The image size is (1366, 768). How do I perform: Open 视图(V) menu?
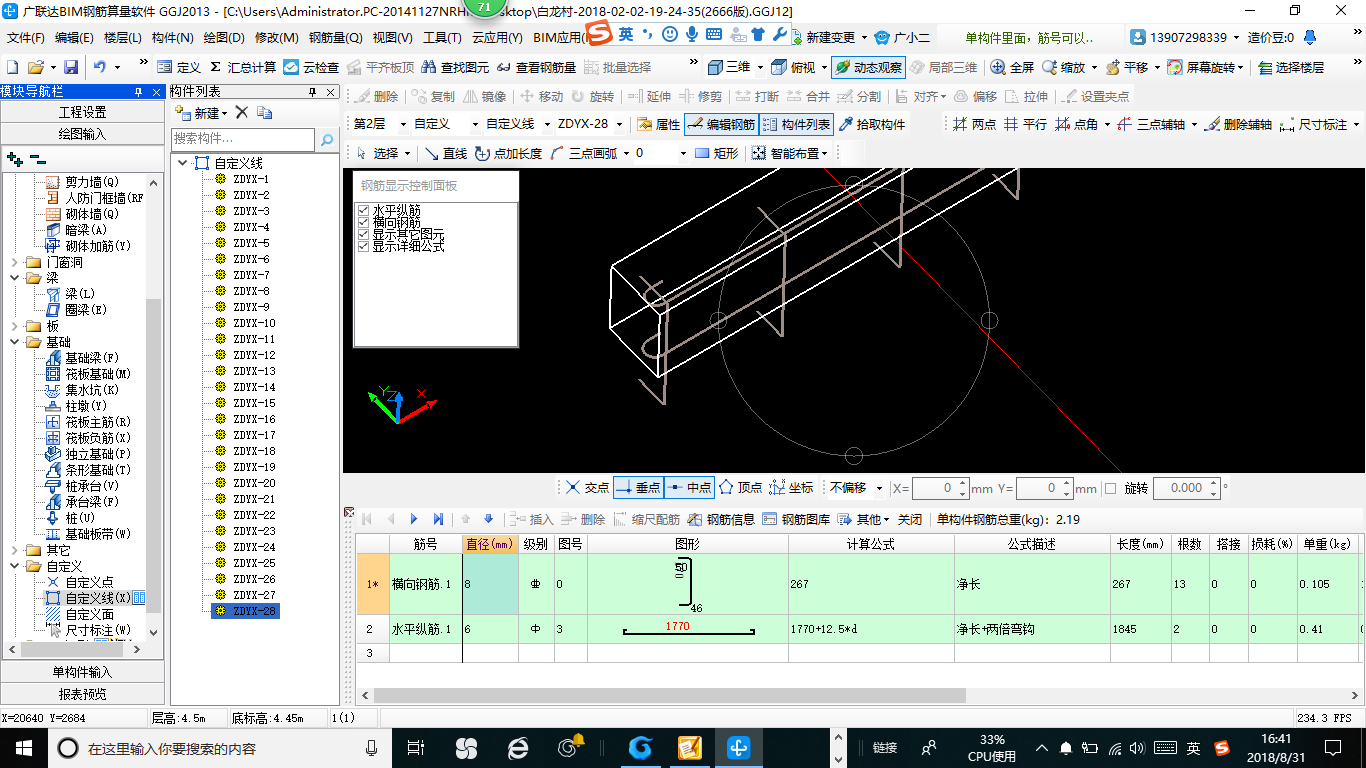click(392, 38)
